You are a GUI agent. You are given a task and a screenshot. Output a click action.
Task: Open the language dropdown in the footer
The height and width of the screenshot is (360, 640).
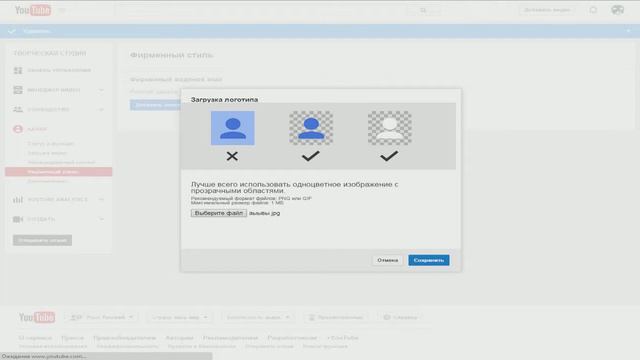[x=102, y=317]
